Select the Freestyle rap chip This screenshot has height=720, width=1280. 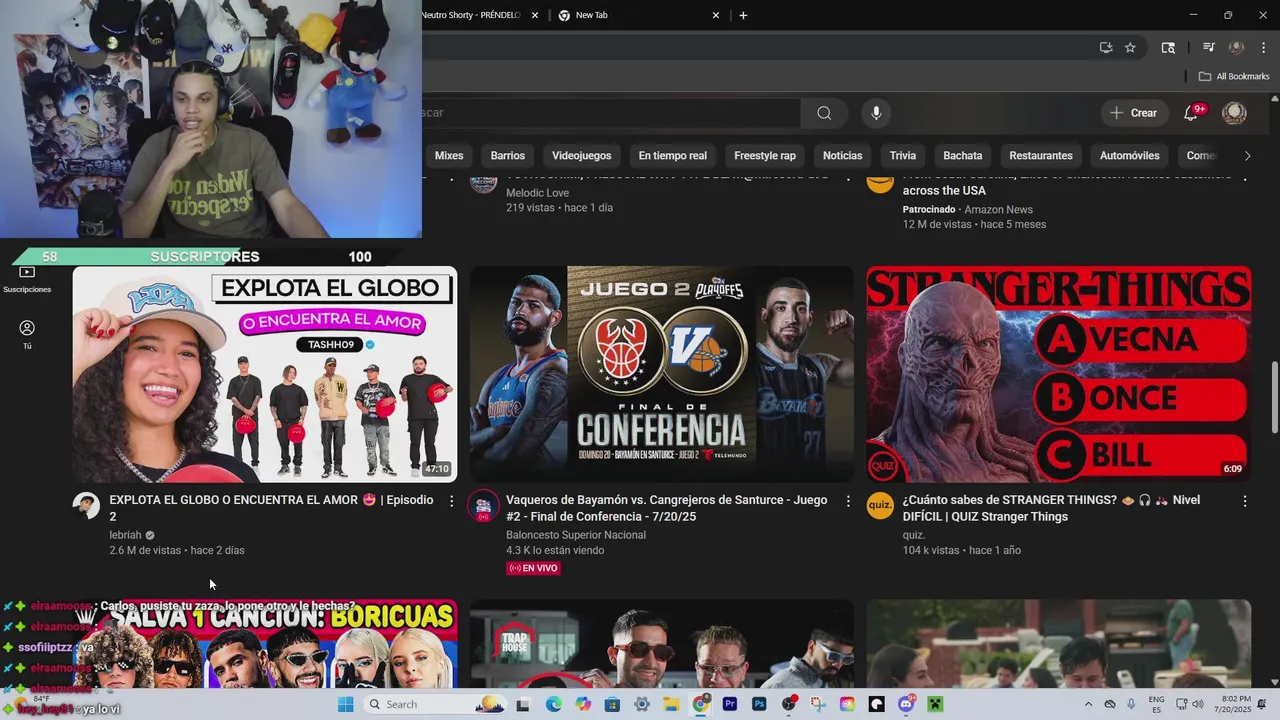[765, 155]
